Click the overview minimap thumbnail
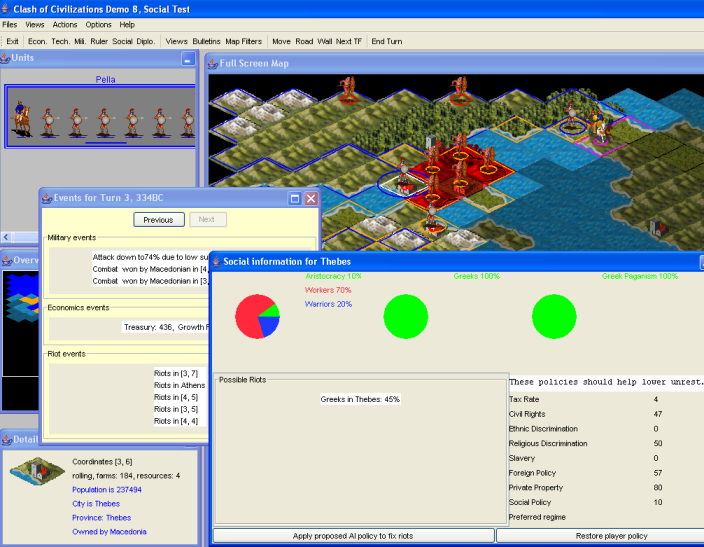The height and width of the screenshot is (547, 704). pos(20,310)
